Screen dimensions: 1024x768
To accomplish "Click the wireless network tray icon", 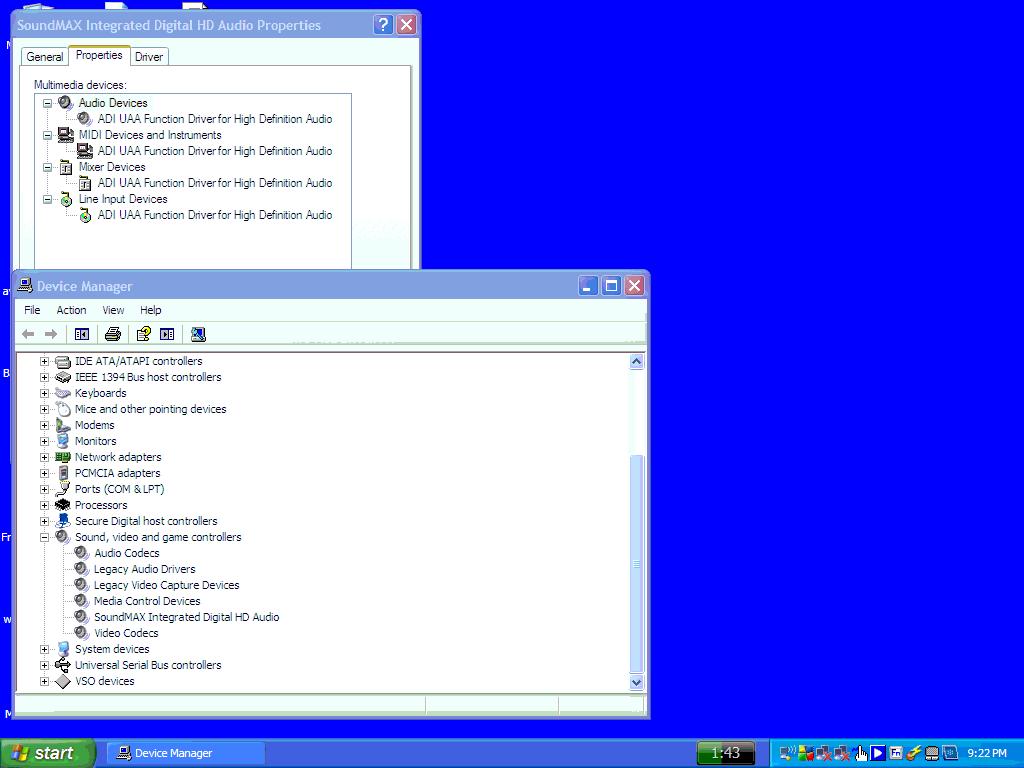I will click(x=788, y=754).
